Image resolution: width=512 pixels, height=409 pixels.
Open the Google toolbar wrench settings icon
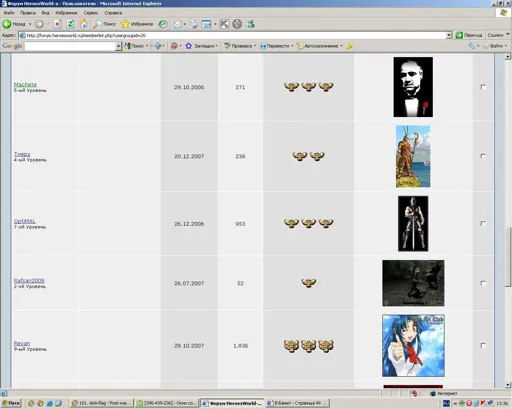(472, 46)
